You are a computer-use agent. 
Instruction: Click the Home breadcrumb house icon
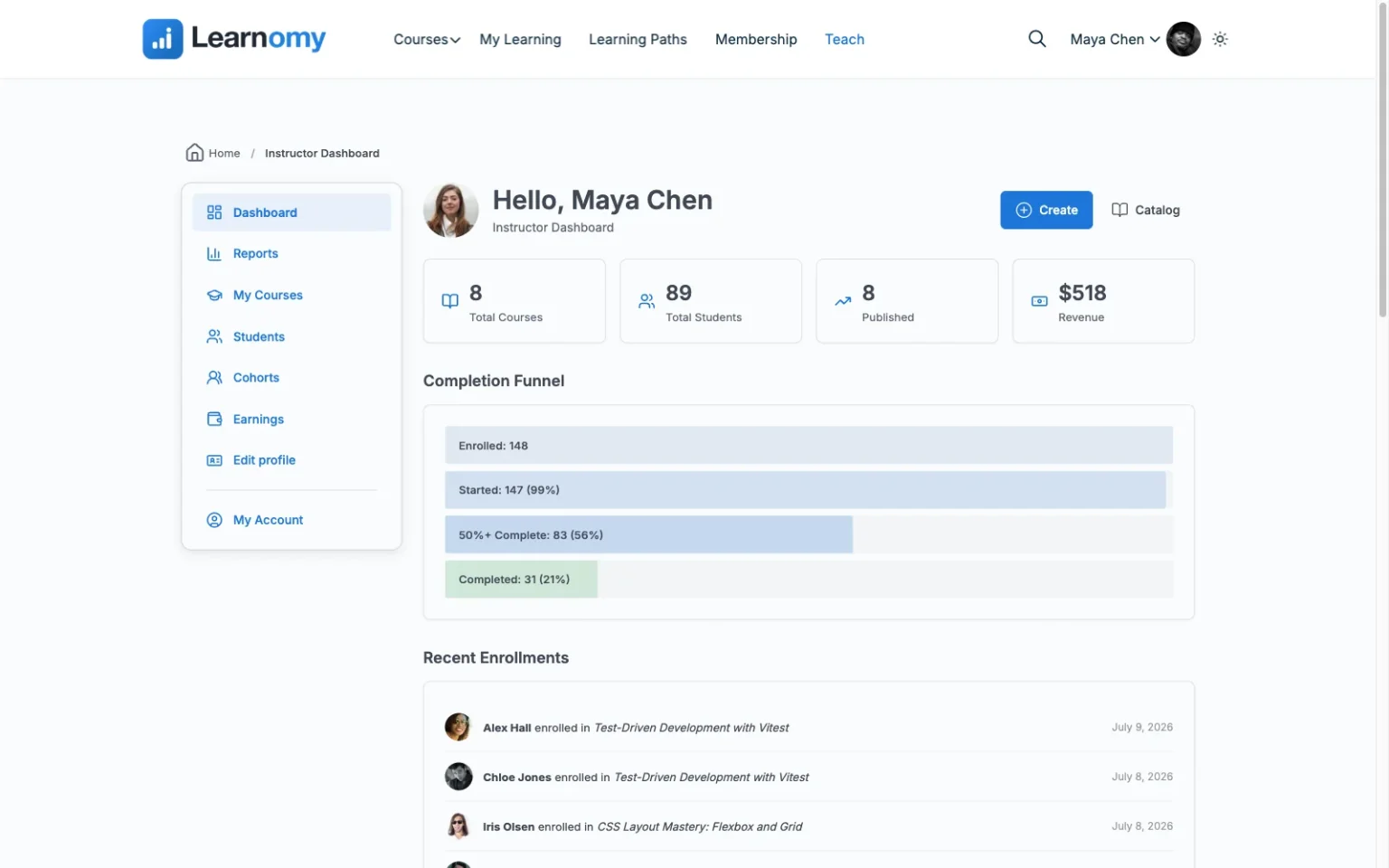tap(194, 153)
